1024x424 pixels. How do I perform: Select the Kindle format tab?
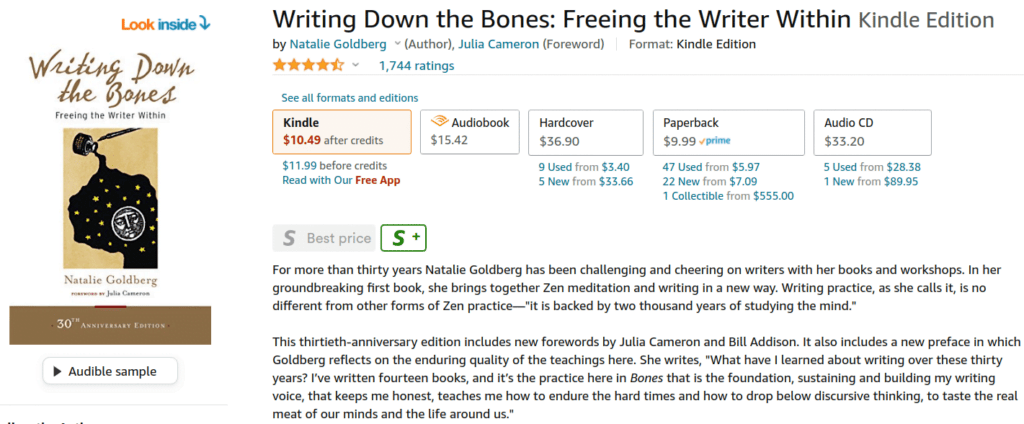click(341, 131)
